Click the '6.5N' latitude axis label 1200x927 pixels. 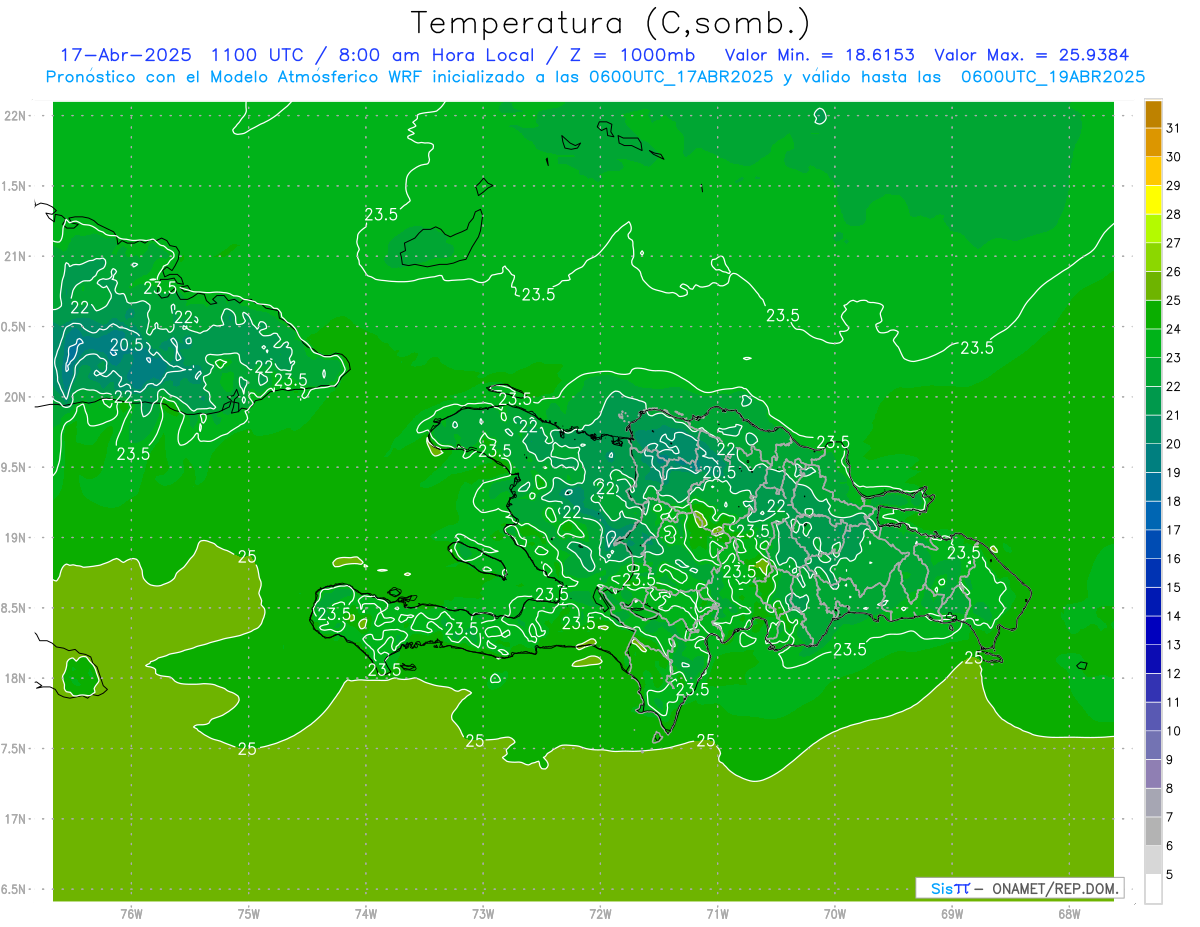click(x=15, y=889)
